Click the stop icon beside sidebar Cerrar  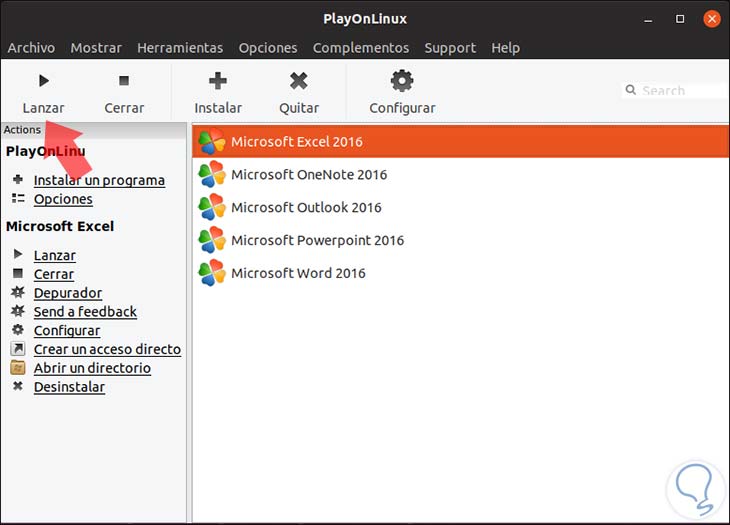(18, 273)
